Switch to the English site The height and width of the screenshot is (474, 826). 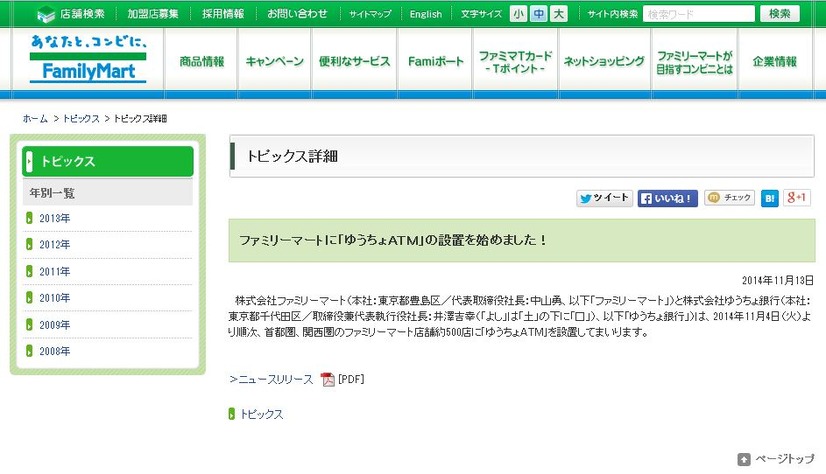tap(426, 14)
